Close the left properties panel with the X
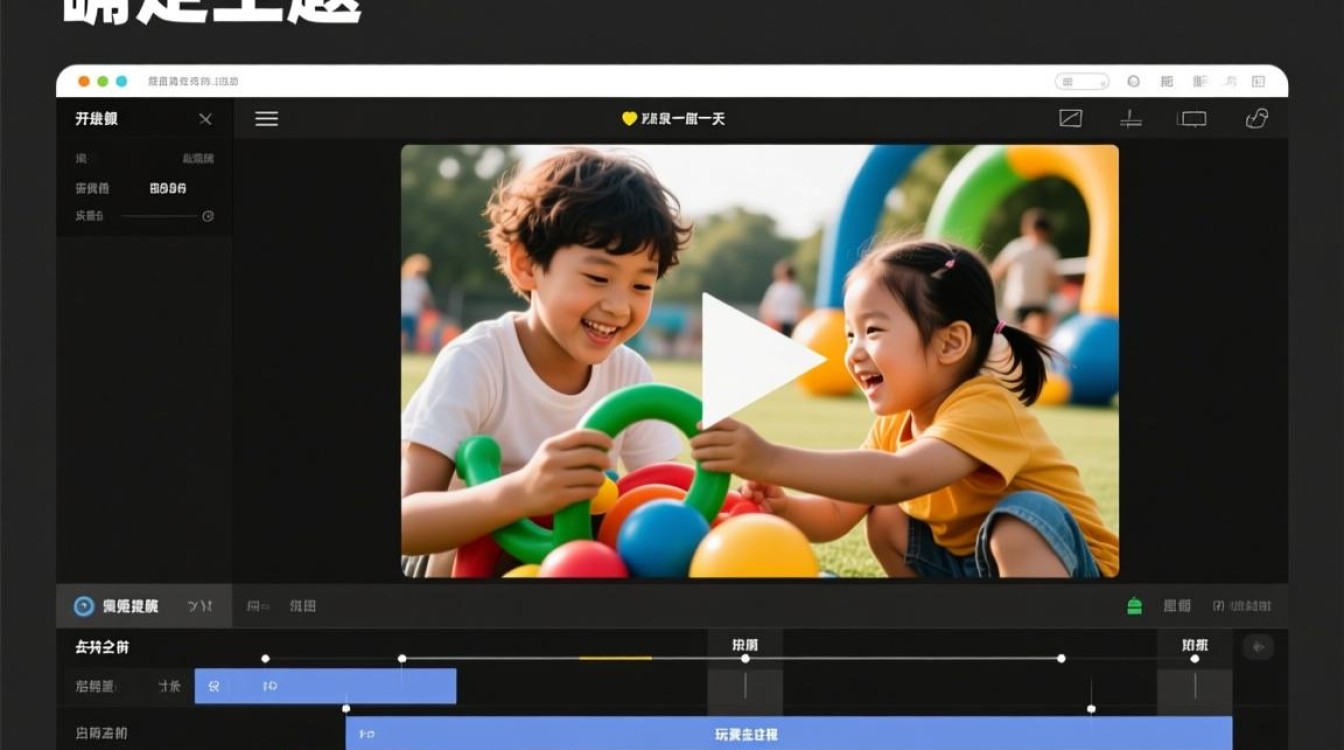Image resolution: width=1344 pixels, height=750 pixels. pyautogui.click(x=205, y=119)
